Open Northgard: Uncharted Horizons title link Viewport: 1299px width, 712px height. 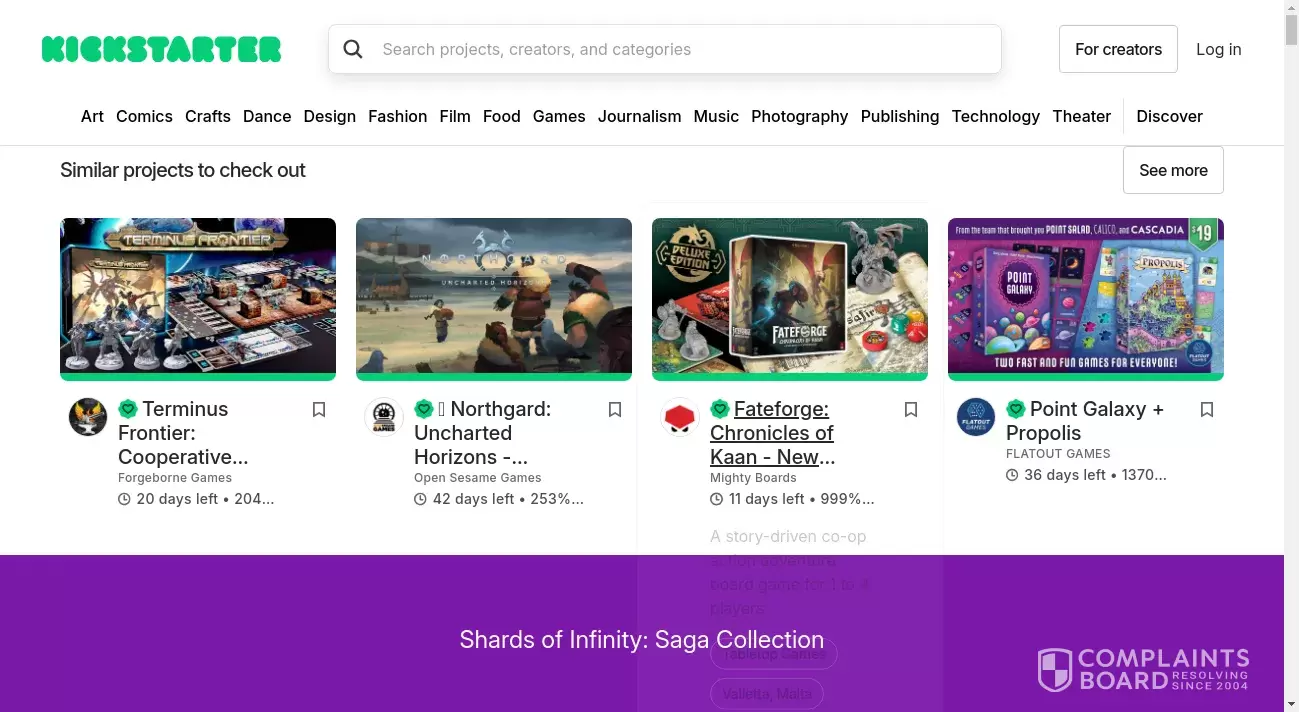(x=483, y=433)
